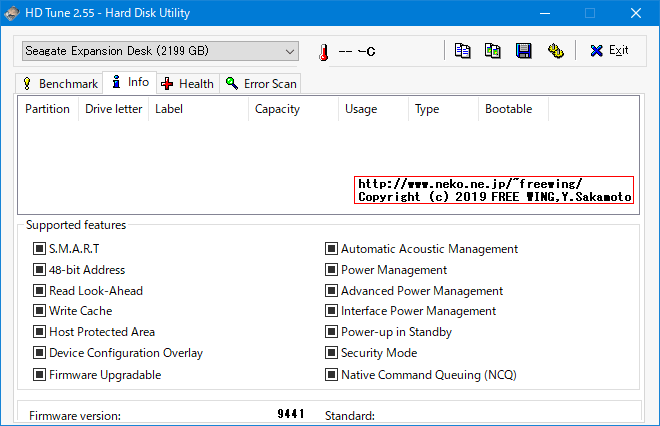Image resolution: width=660 pixels, height=426 pixels.
Task: Click the copy screenshot to clipboard icon
Action: point(492,51)
